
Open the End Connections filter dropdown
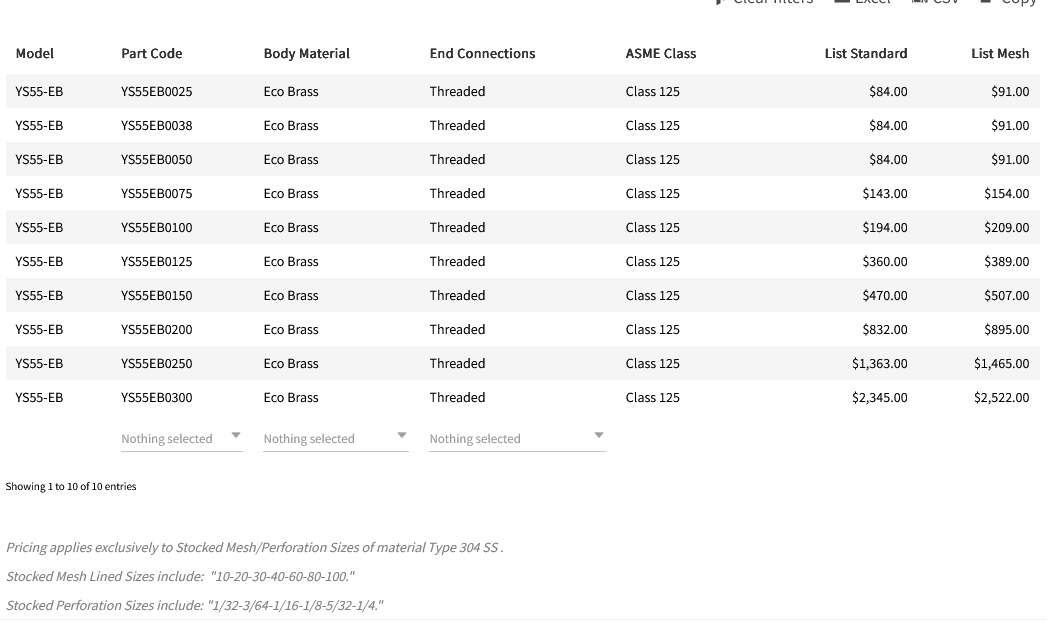click(x=516, y=438)
